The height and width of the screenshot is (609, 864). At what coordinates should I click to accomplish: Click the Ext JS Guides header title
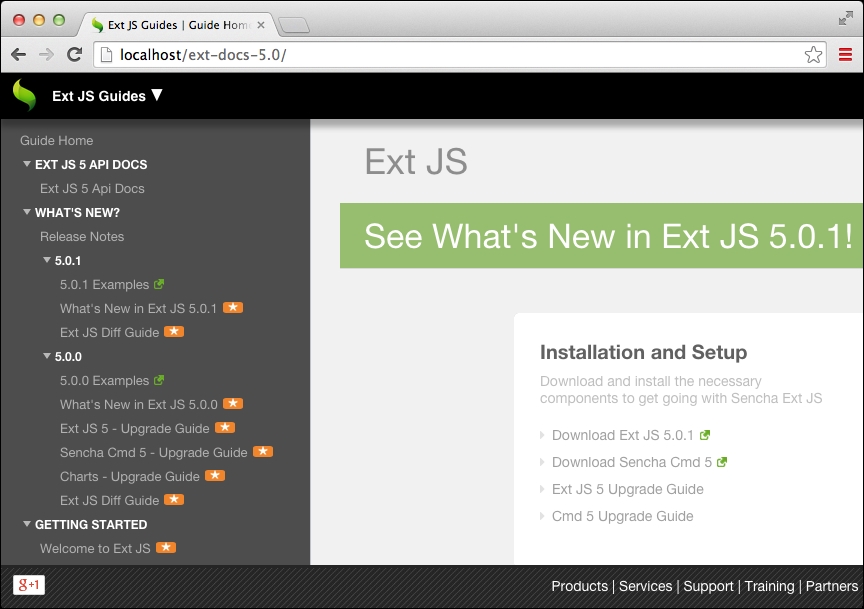pyautogui.click(x=99, y=96)
